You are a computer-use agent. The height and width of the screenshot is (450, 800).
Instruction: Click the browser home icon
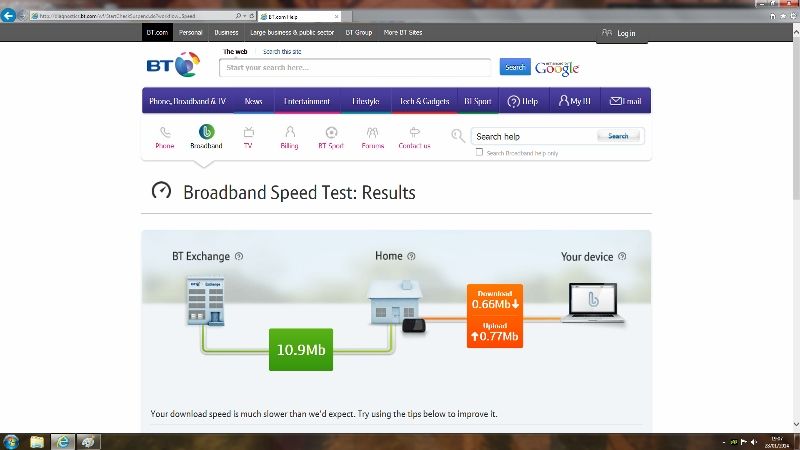(x=773, y=16)
